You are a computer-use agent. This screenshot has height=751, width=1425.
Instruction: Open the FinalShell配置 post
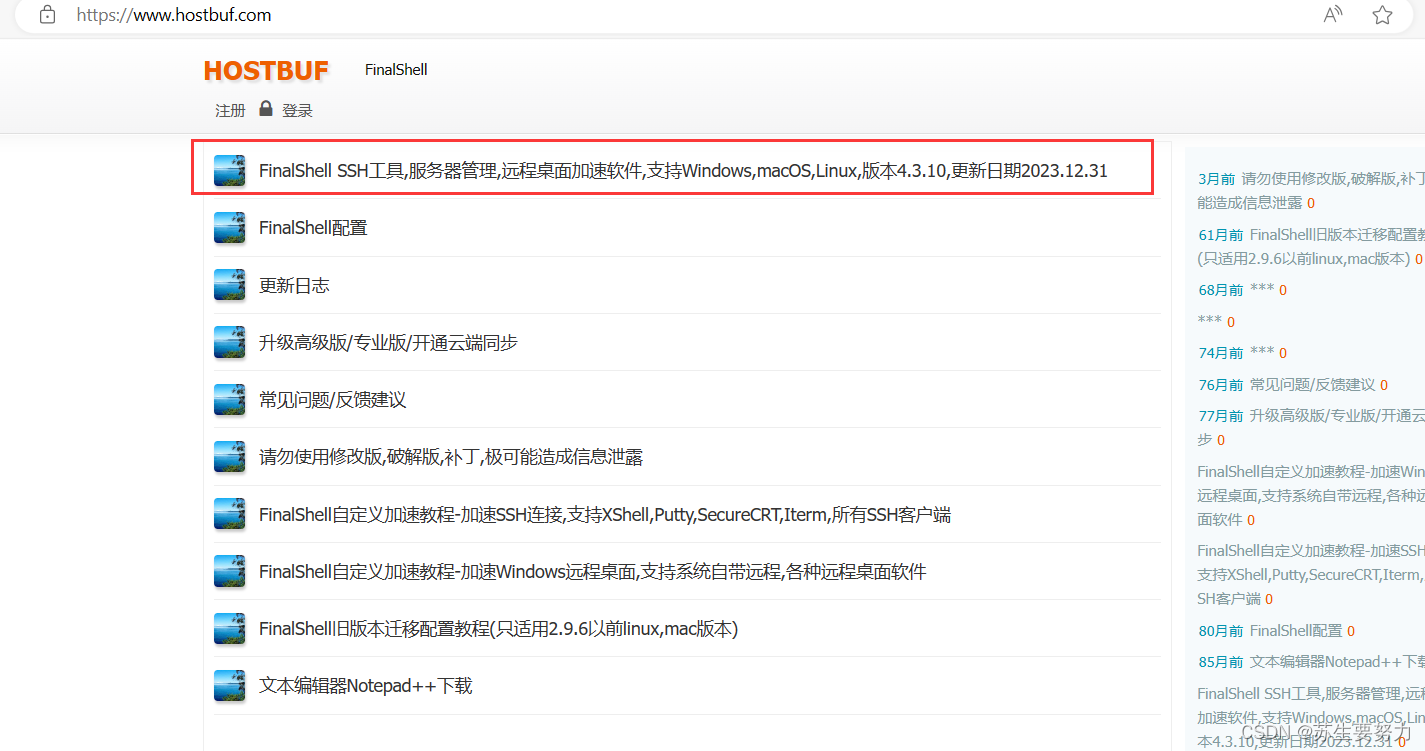(313, 228)
